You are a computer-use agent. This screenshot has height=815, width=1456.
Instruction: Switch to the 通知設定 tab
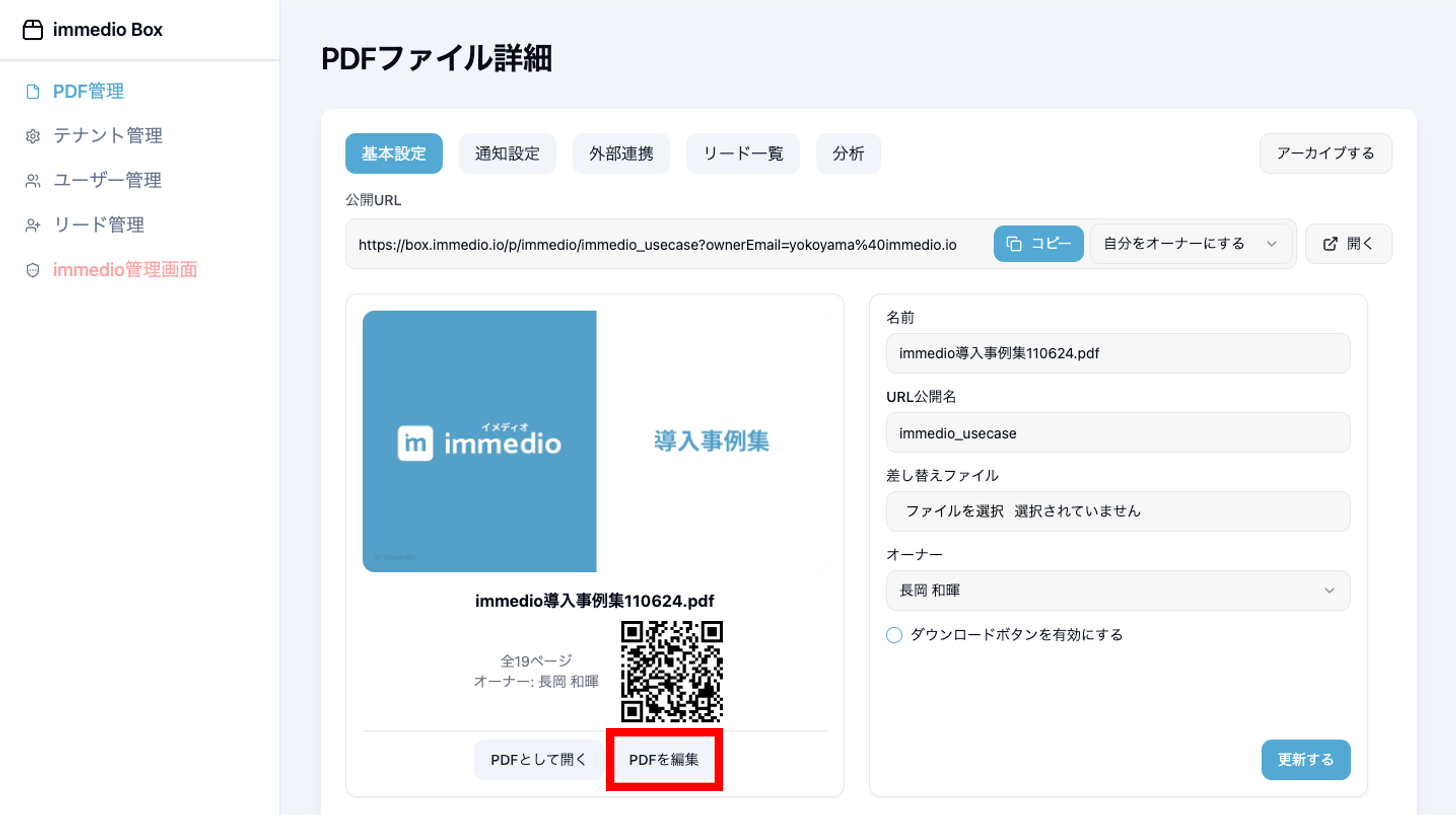click(507, 154)
